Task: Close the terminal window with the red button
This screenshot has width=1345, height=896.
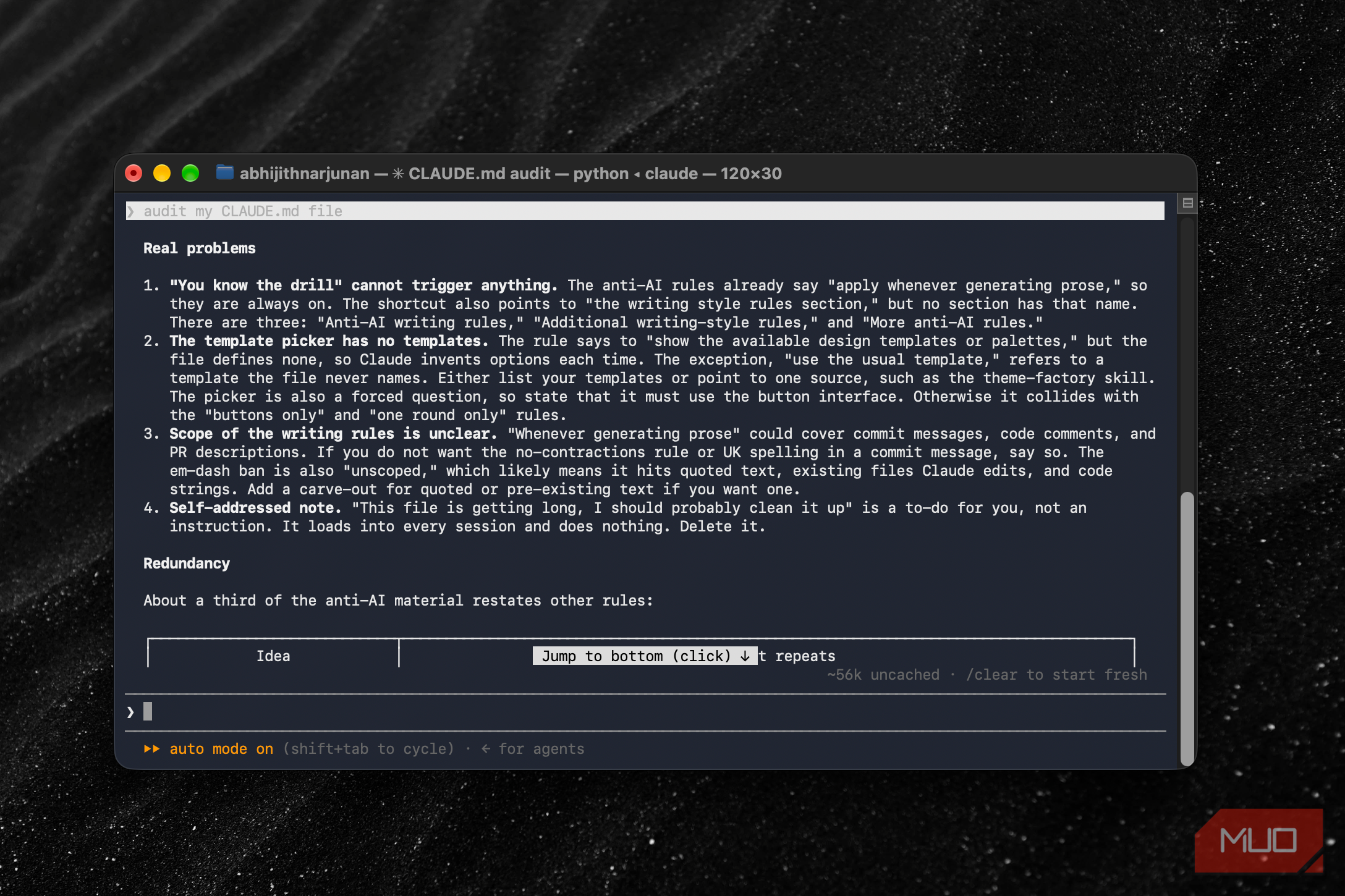Action: [134, 173]
